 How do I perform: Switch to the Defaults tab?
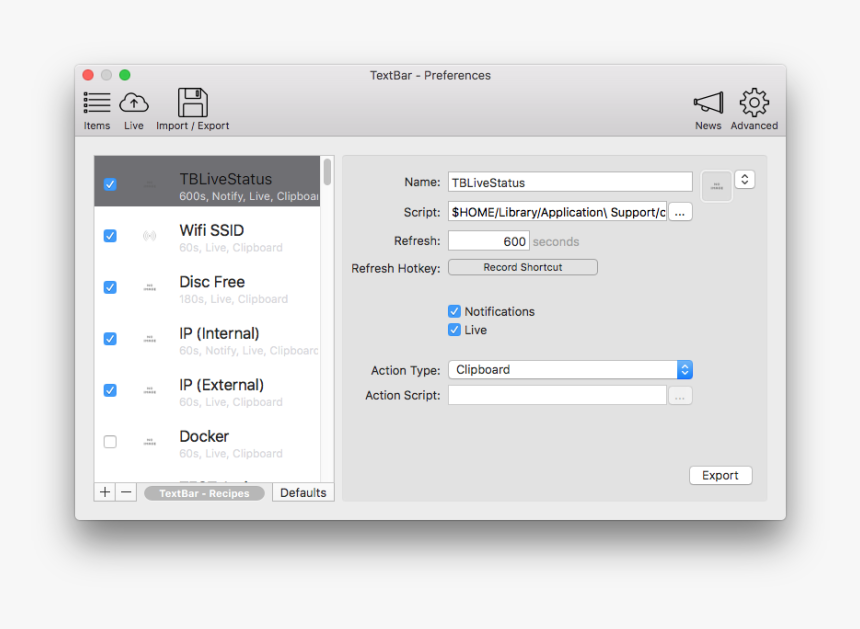click(302, 492)
